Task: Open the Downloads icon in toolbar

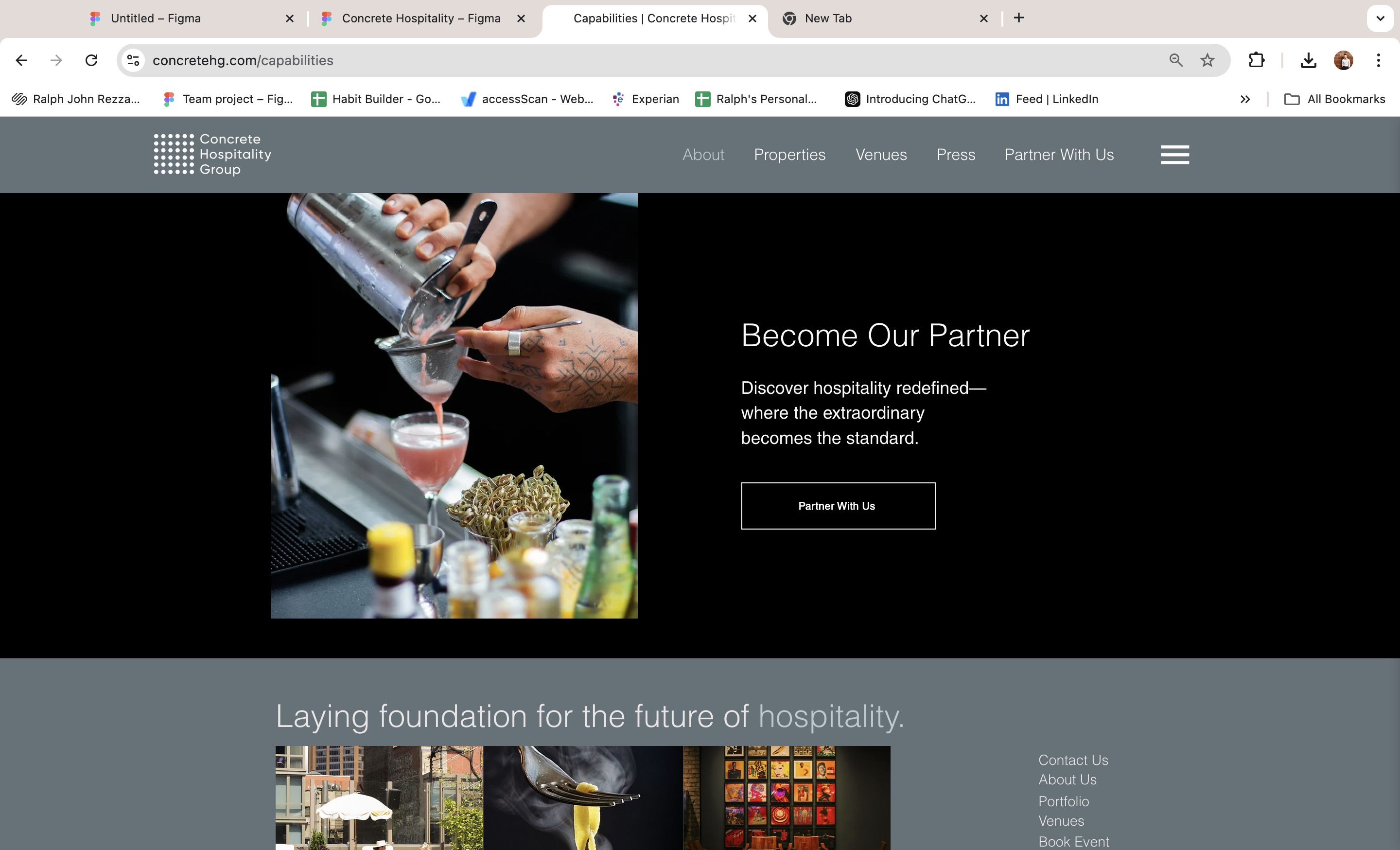Action: pos(1309,60)
